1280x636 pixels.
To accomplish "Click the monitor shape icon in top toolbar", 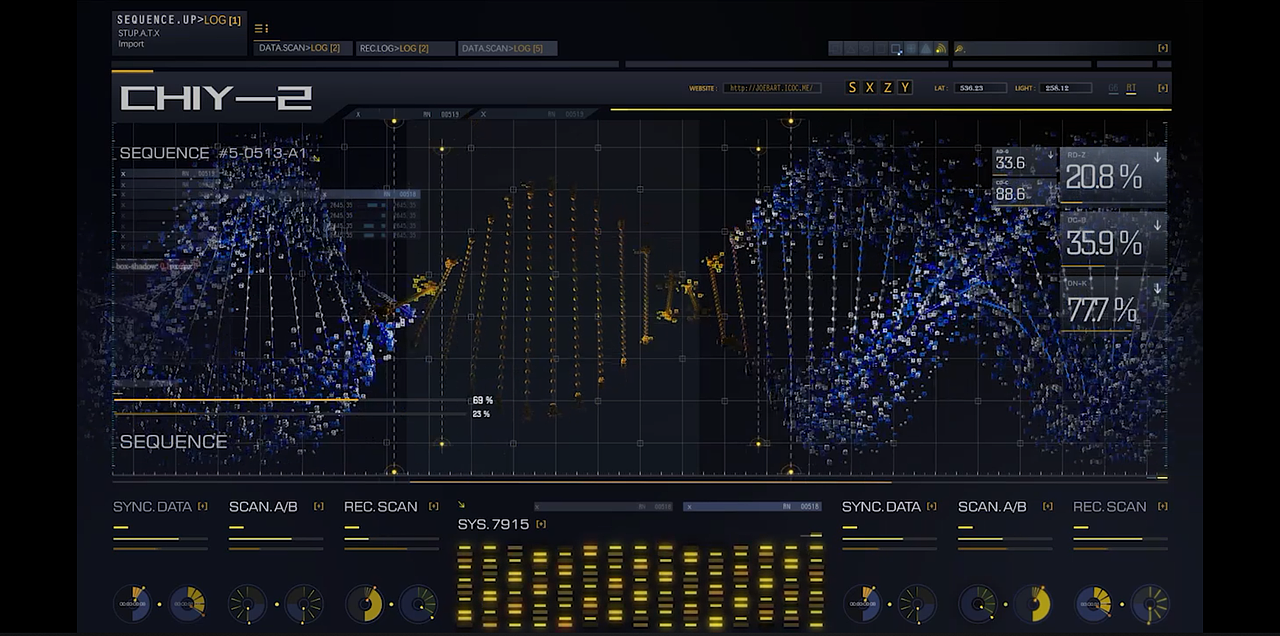I will [835, 48].
